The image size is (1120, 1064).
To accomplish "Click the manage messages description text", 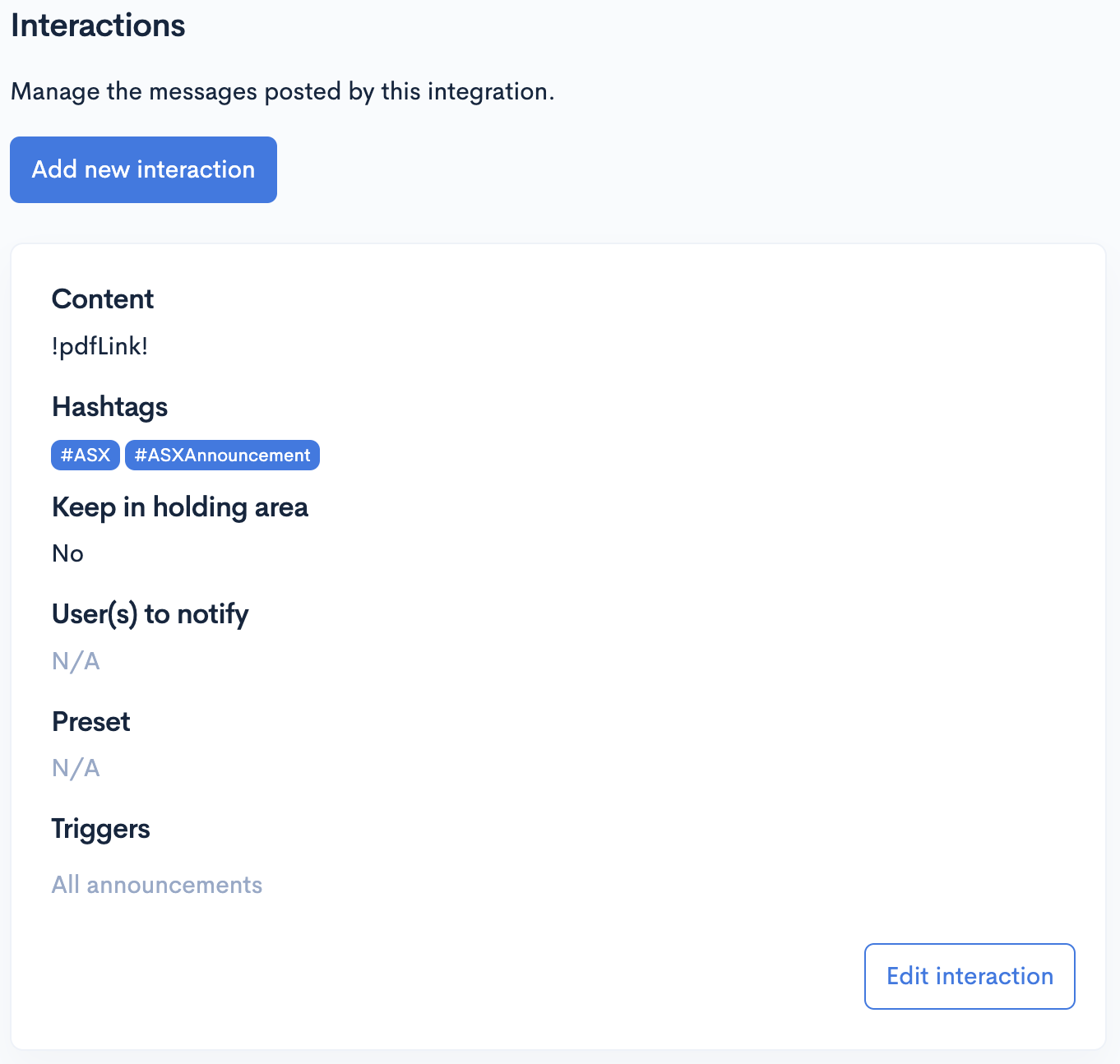I will pyautogui.click(x=282, y=91).
